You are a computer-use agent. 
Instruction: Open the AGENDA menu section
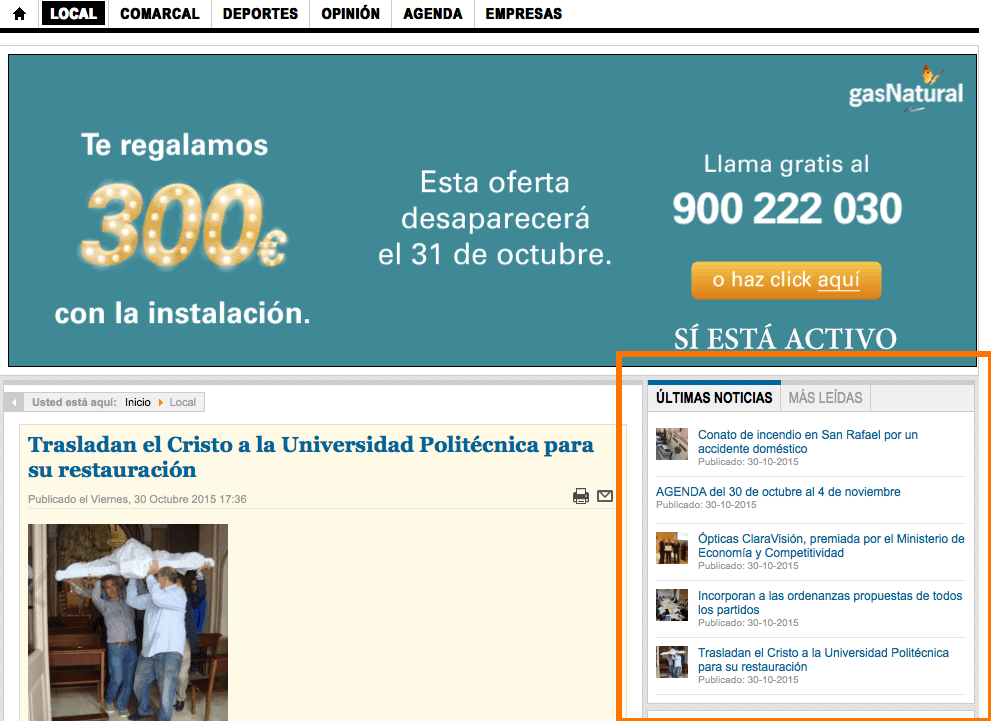tap(433, 13)
